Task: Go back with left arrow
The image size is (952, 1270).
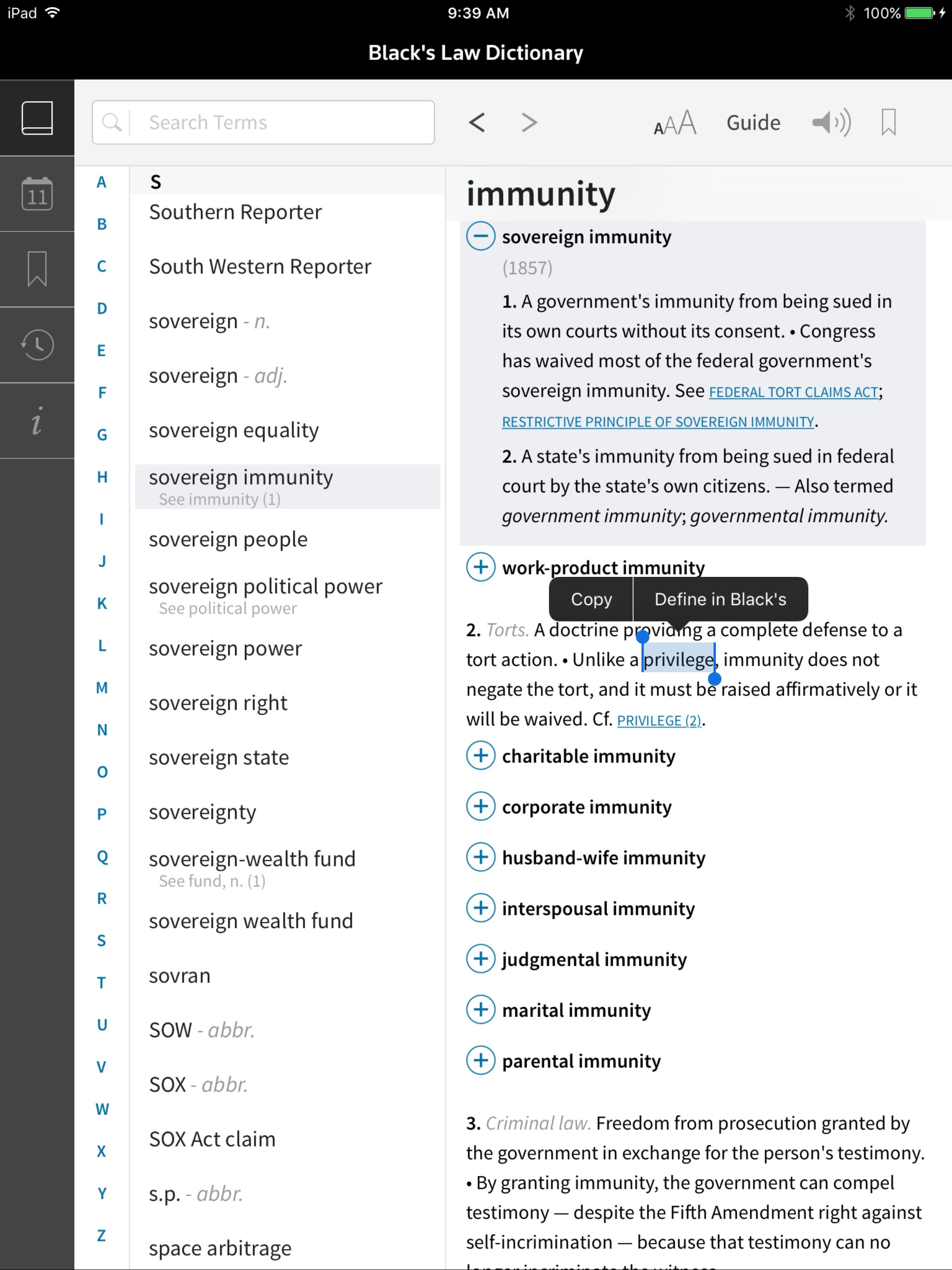Action: click(x=476, y=122)
